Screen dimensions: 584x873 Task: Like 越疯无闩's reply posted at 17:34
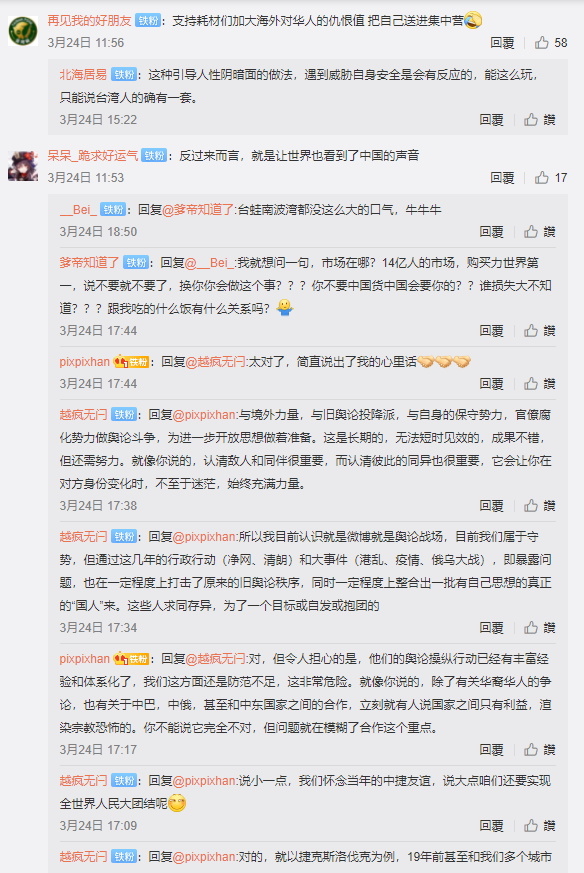pyautogui.click(x=539, y=627)
